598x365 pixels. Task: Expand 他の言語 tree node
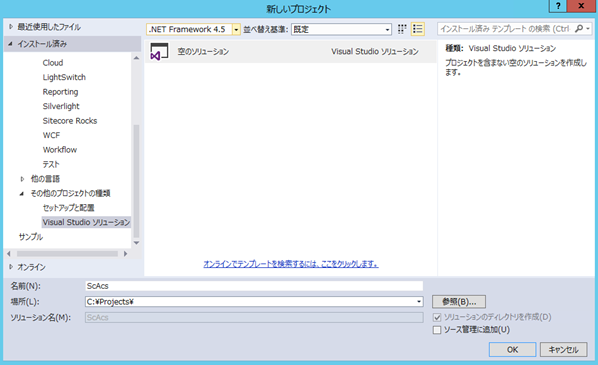(22, 179)
